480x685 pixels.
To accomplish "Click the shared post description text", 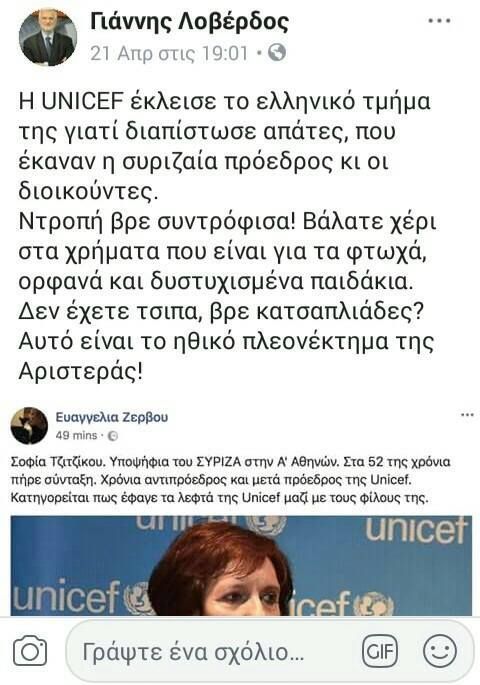I will pyautogui.click(x=231, y=480).
